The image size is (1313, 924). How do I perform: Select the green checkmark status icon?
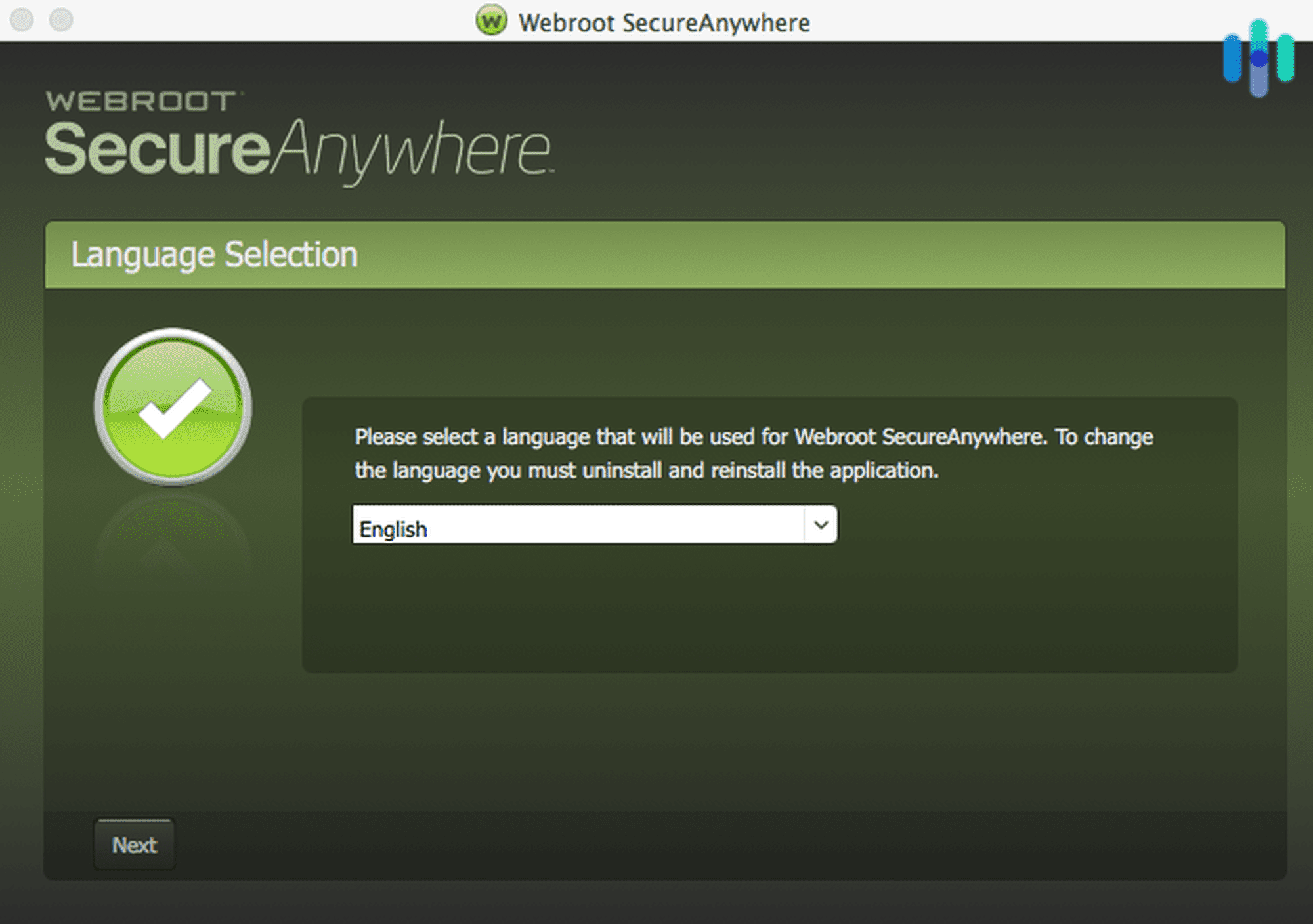coord(171,407)
